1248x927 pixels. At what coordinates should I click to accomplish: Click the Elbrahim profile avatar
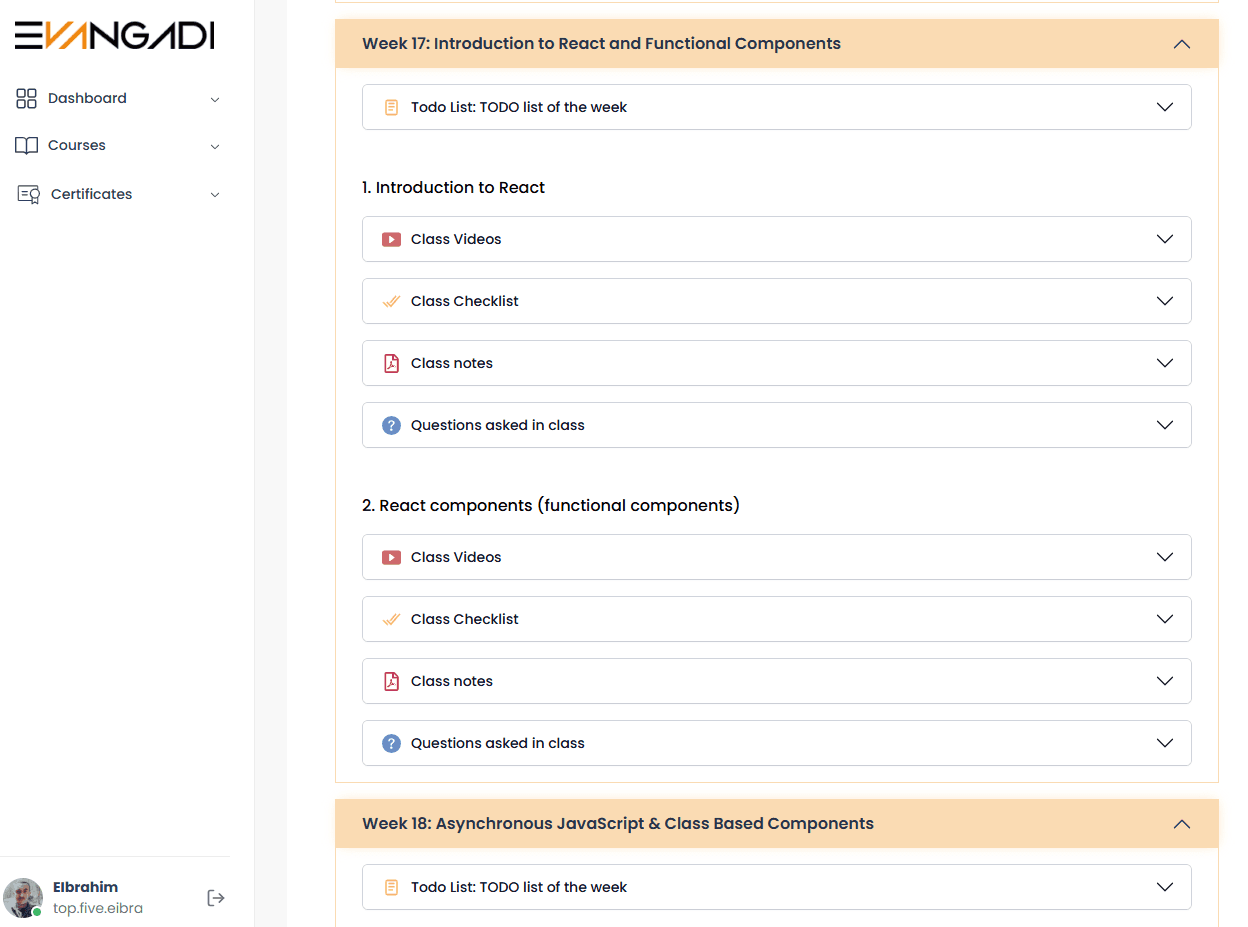[23, 898]
